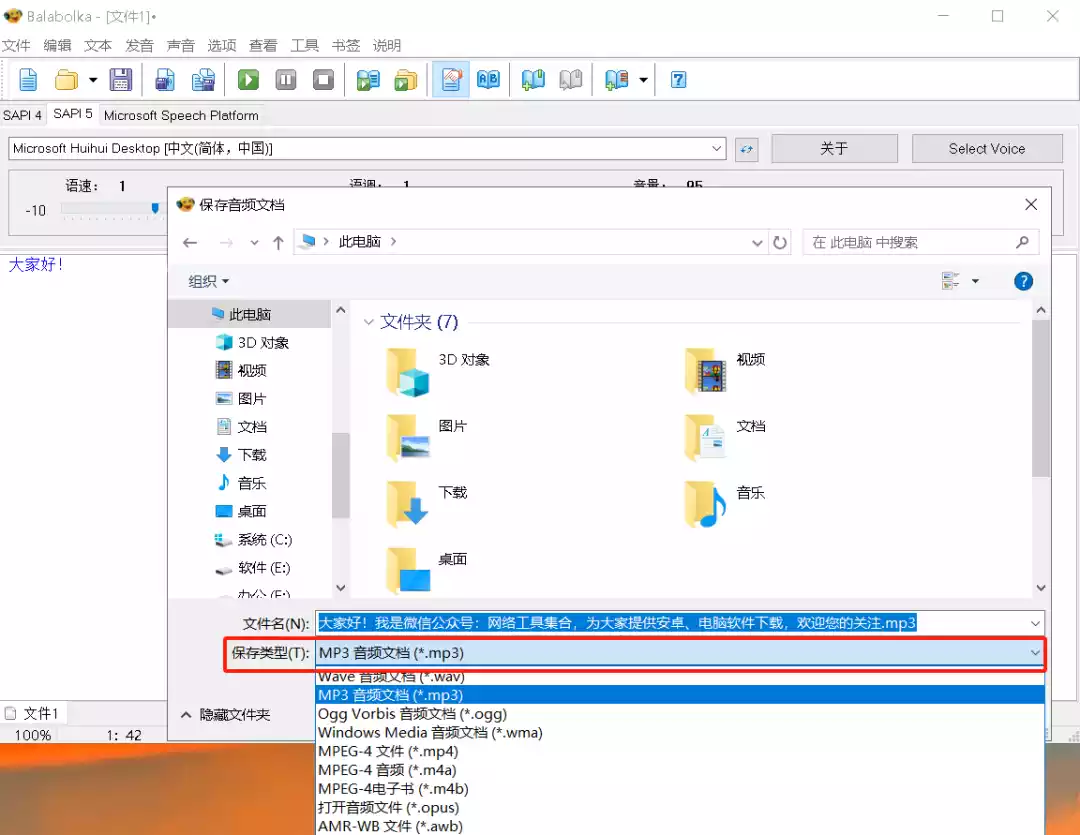
Task: Click the green Play read-aloud icon
Action: (x=248, y=80)
